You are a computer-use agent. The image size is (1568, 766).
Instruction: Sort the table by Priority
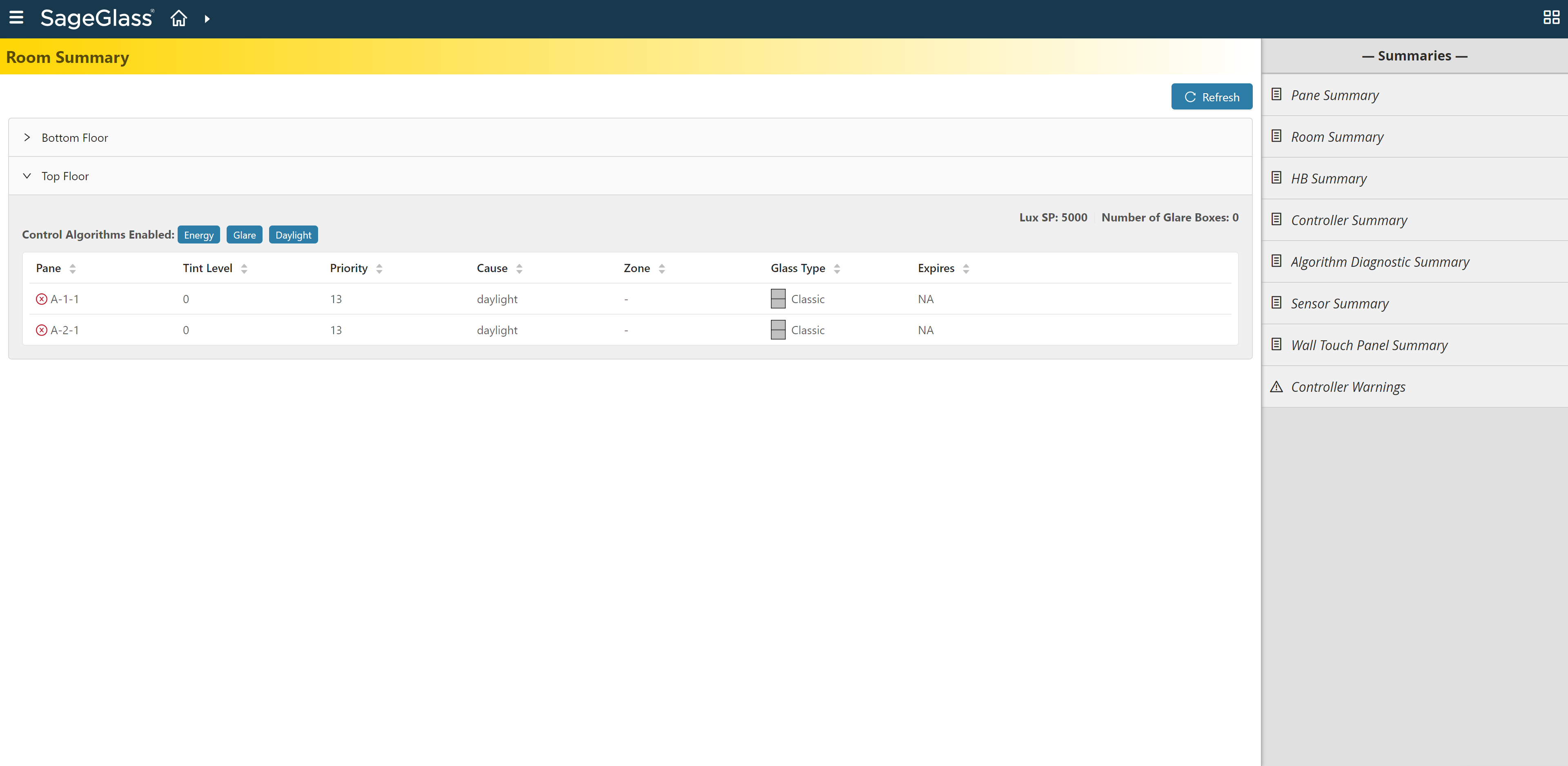(x=379, y=268)
